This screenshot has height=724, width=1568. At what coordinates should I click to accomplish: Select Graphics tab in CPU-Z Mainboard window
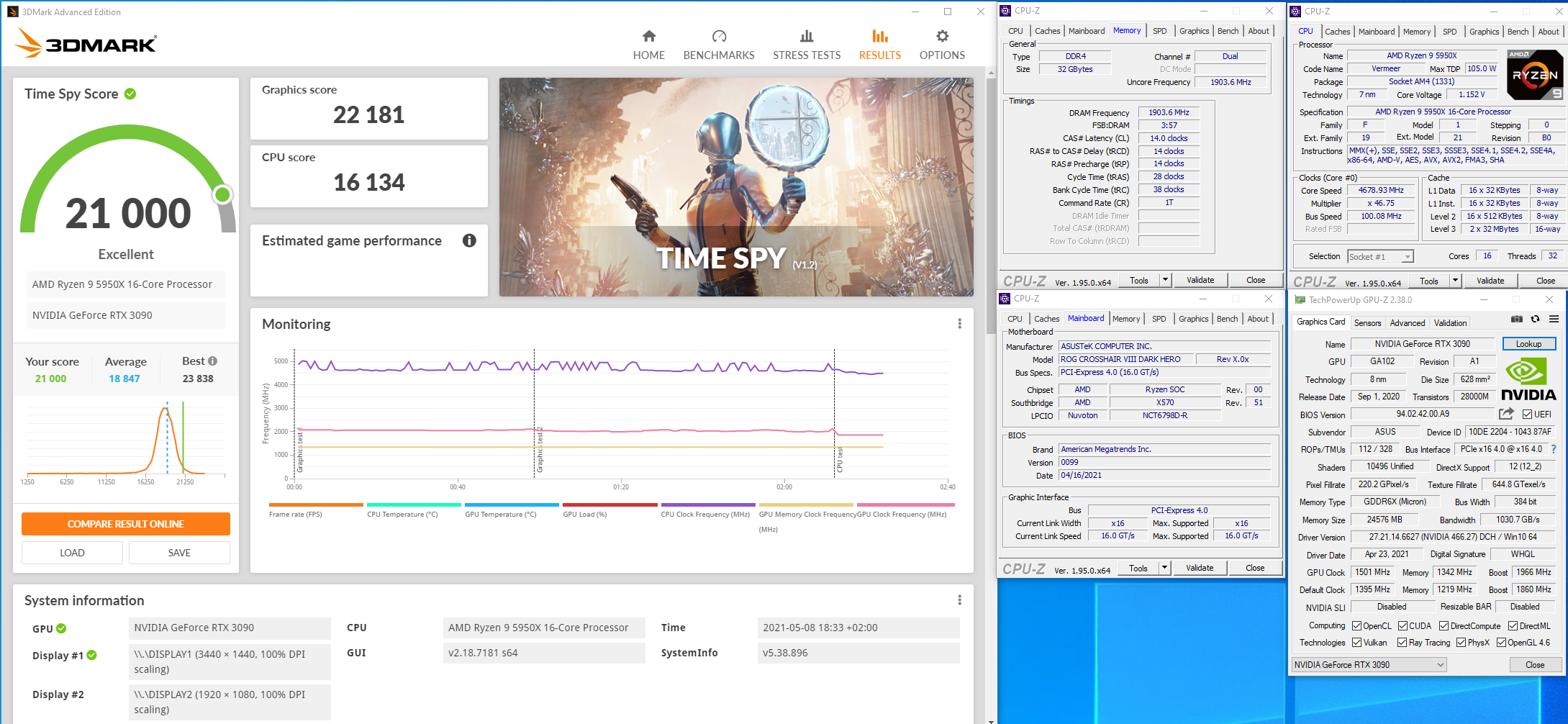1193,319
